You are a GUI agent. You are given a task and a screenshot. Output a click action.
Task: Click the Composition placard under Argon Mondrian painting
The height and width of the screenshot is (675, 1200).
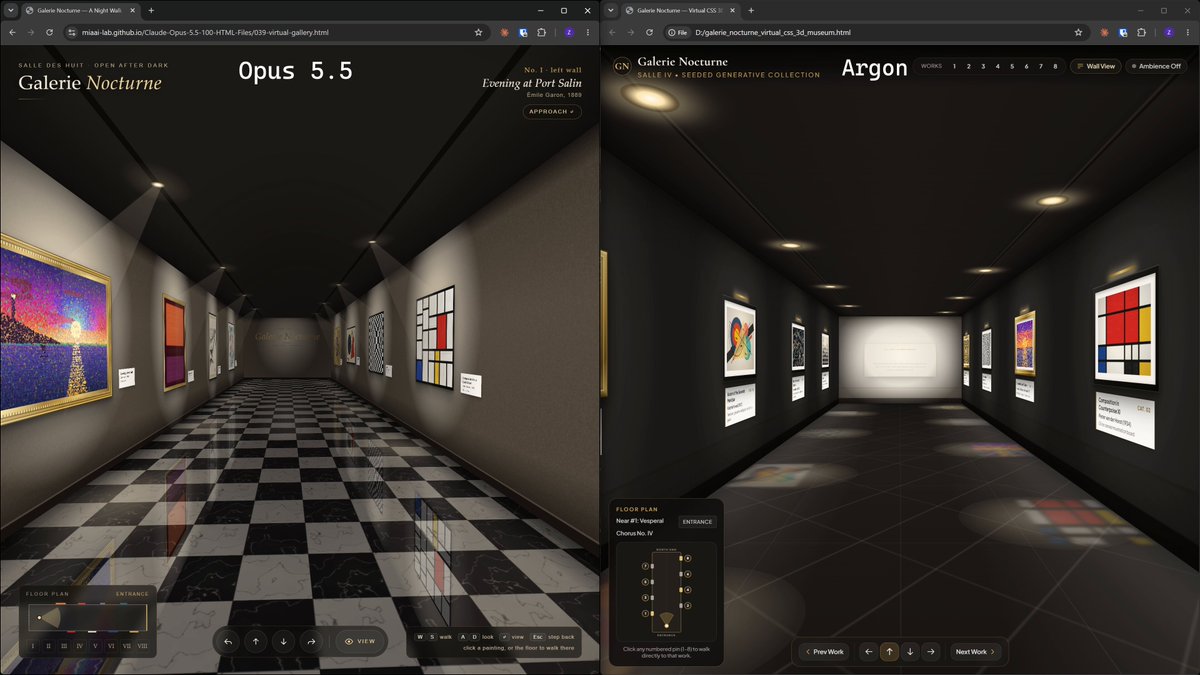1126,421
